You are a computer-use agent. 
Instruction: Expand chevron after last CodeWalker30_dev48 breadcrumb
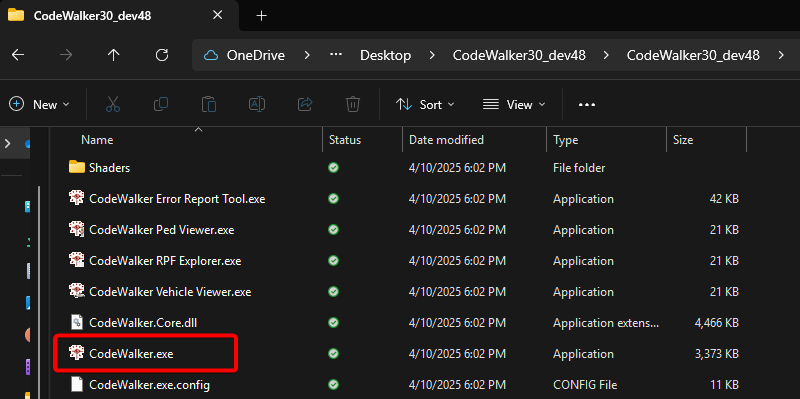[x=781, y=55]
